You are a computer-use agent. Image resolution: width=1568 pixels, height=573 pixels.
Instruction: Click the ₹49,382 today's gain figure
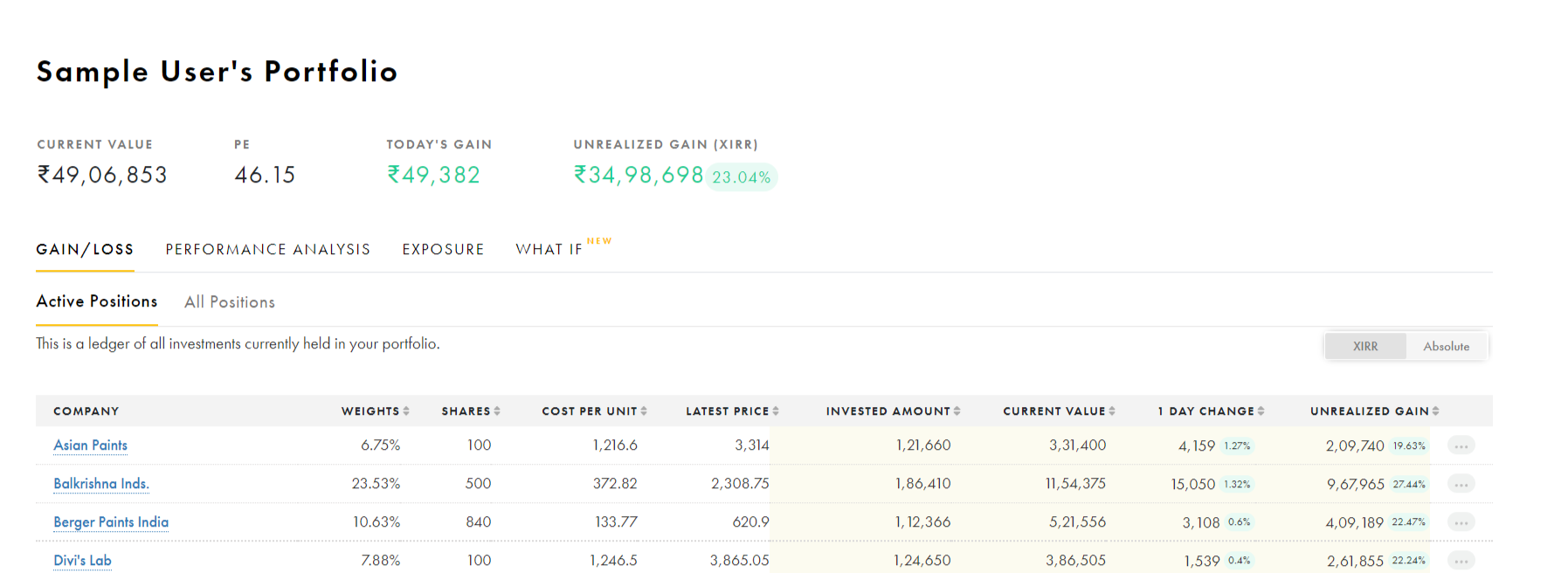433,175
